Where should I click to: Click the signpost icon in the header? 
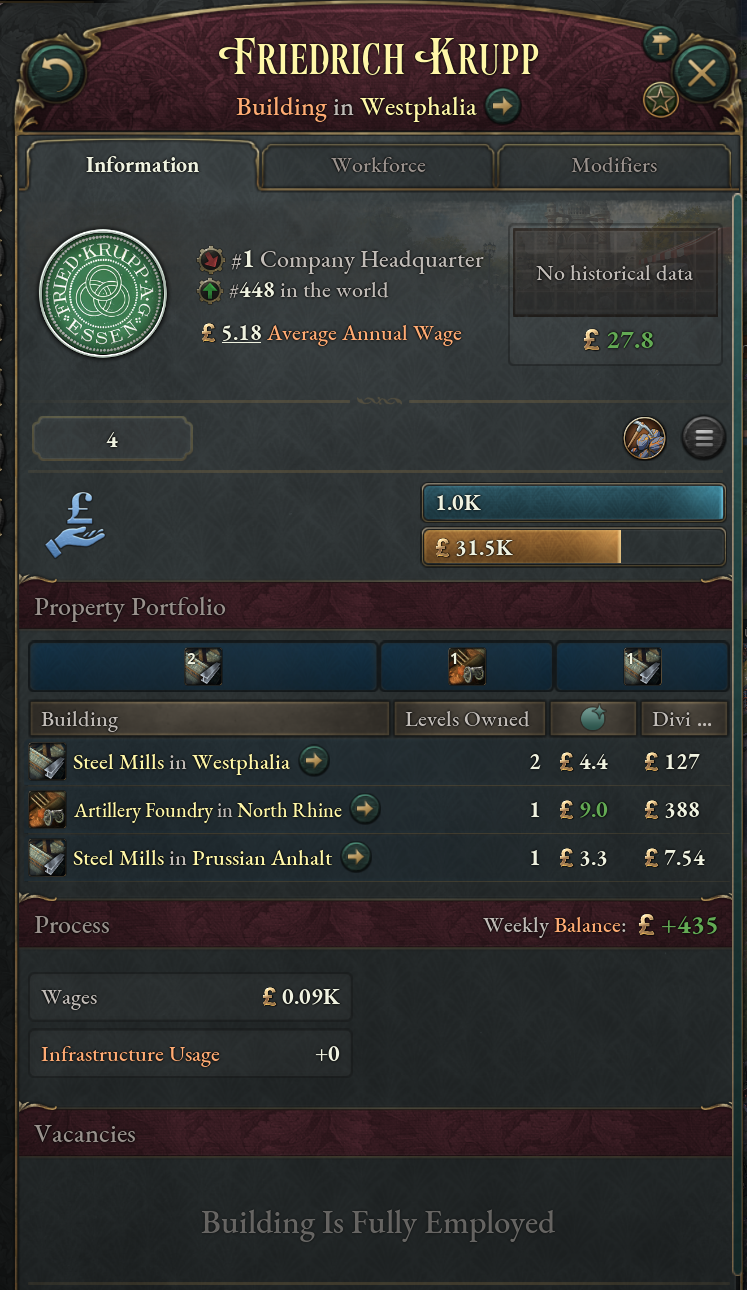click(x=660, y=43)
